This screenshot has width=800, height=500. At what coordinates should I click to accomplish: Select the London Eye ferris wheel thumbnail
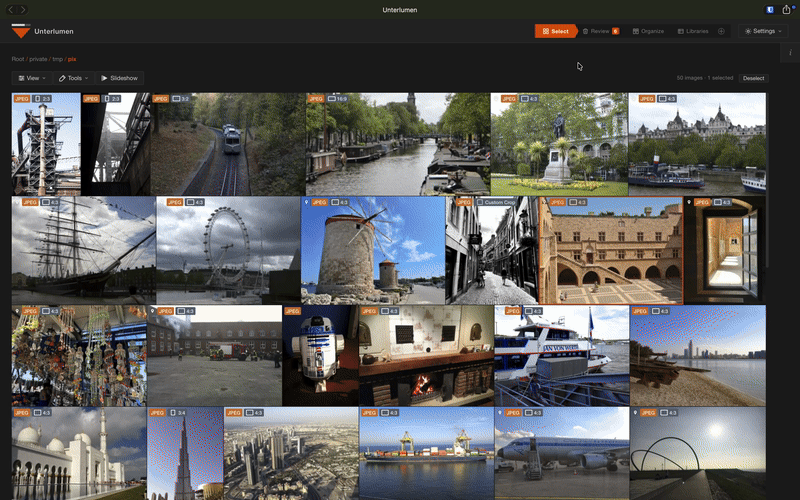[x=228, y=250]
